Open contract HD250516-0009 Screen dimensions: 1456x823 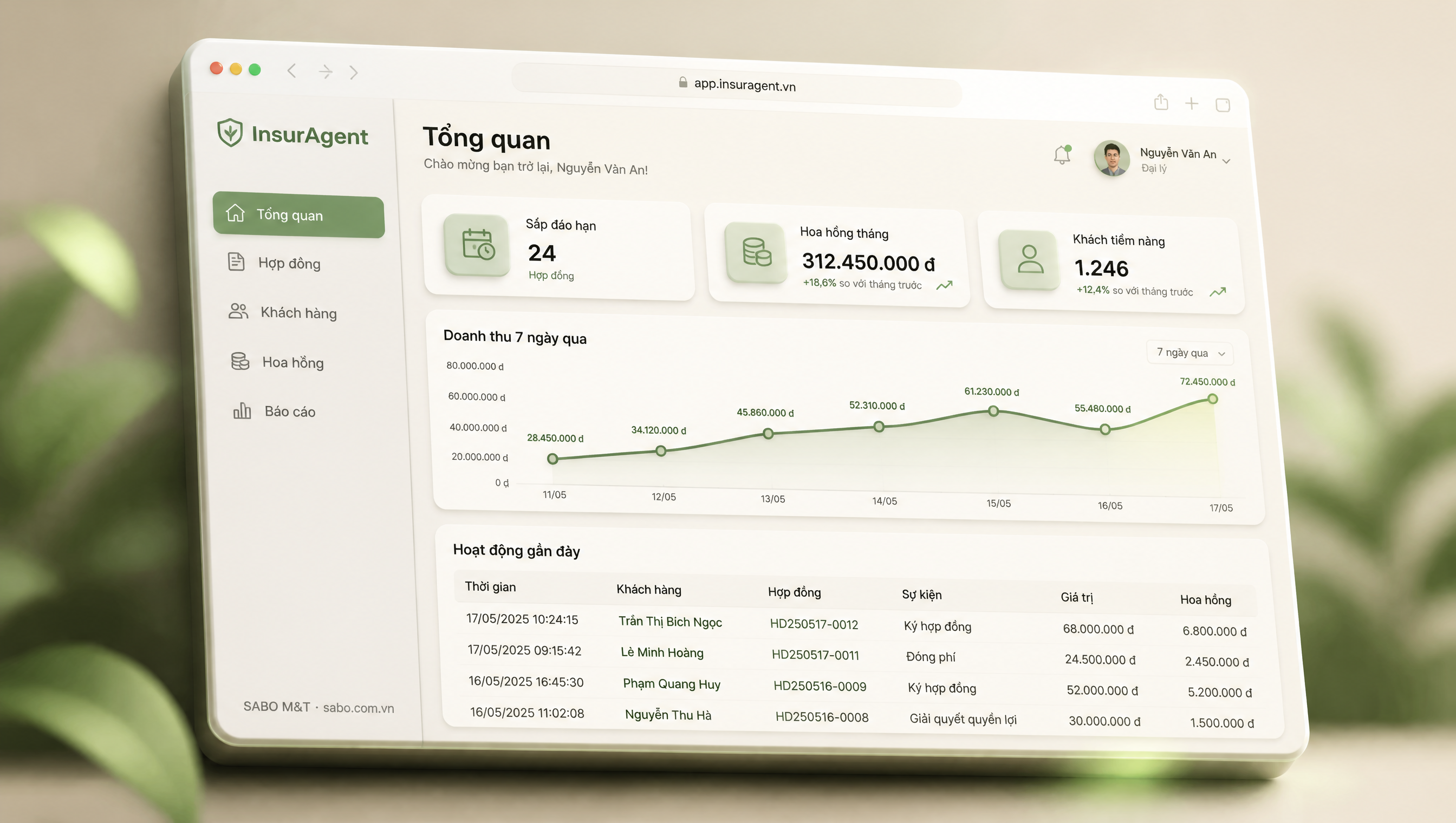click(x=820, y=686)
